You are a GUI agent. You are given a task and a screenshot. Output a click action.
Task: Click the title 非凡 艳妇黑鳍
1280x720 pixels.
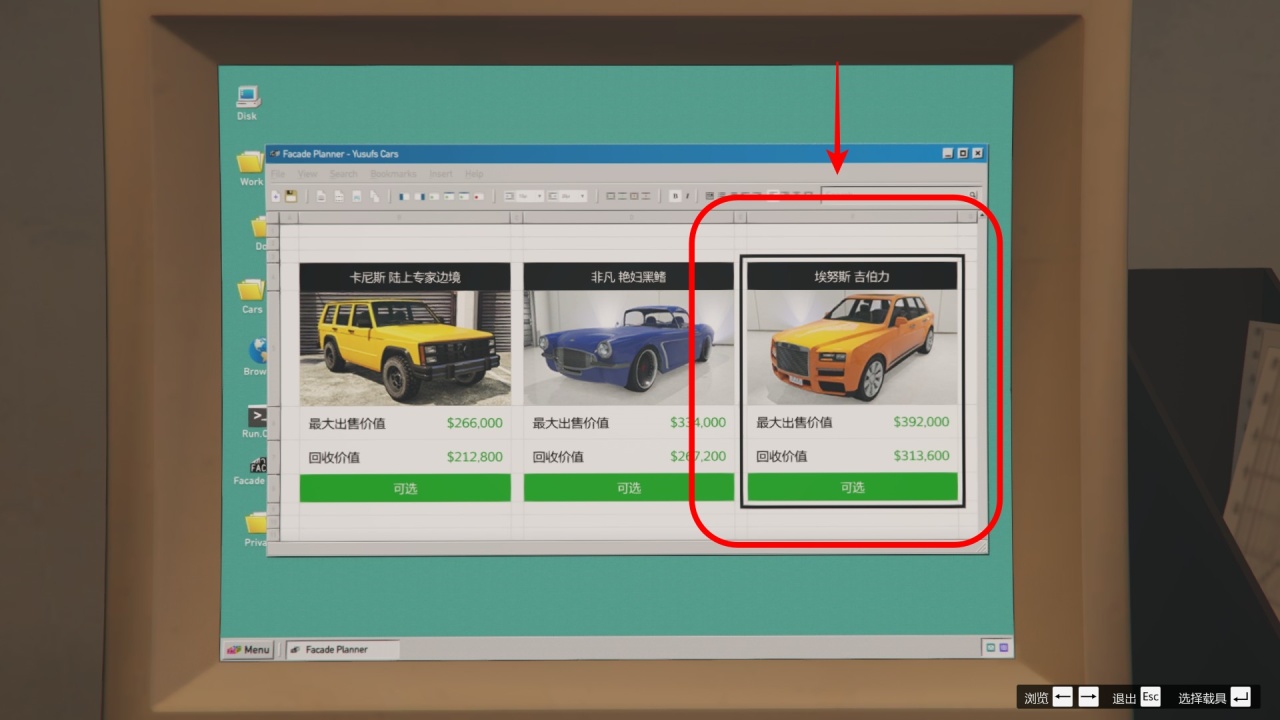(x=629, y=277)
